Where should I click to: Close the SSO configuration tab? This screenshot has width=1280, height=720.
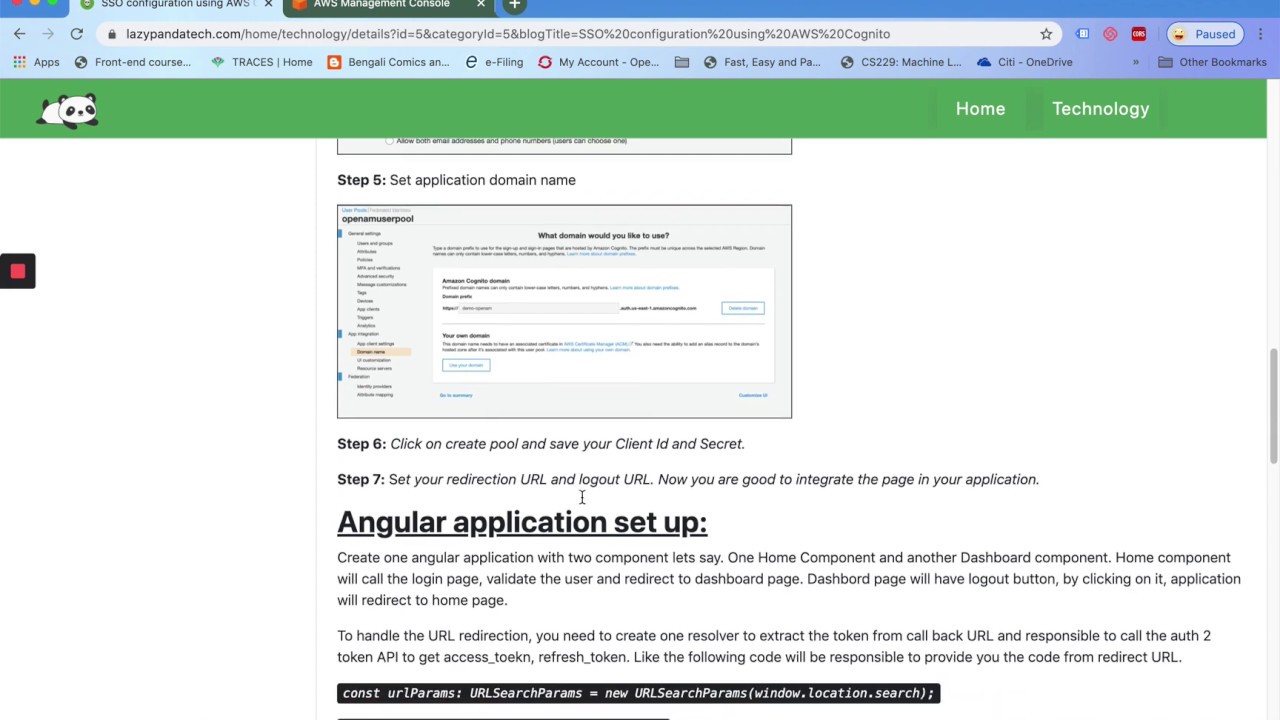tap(268, 5)
